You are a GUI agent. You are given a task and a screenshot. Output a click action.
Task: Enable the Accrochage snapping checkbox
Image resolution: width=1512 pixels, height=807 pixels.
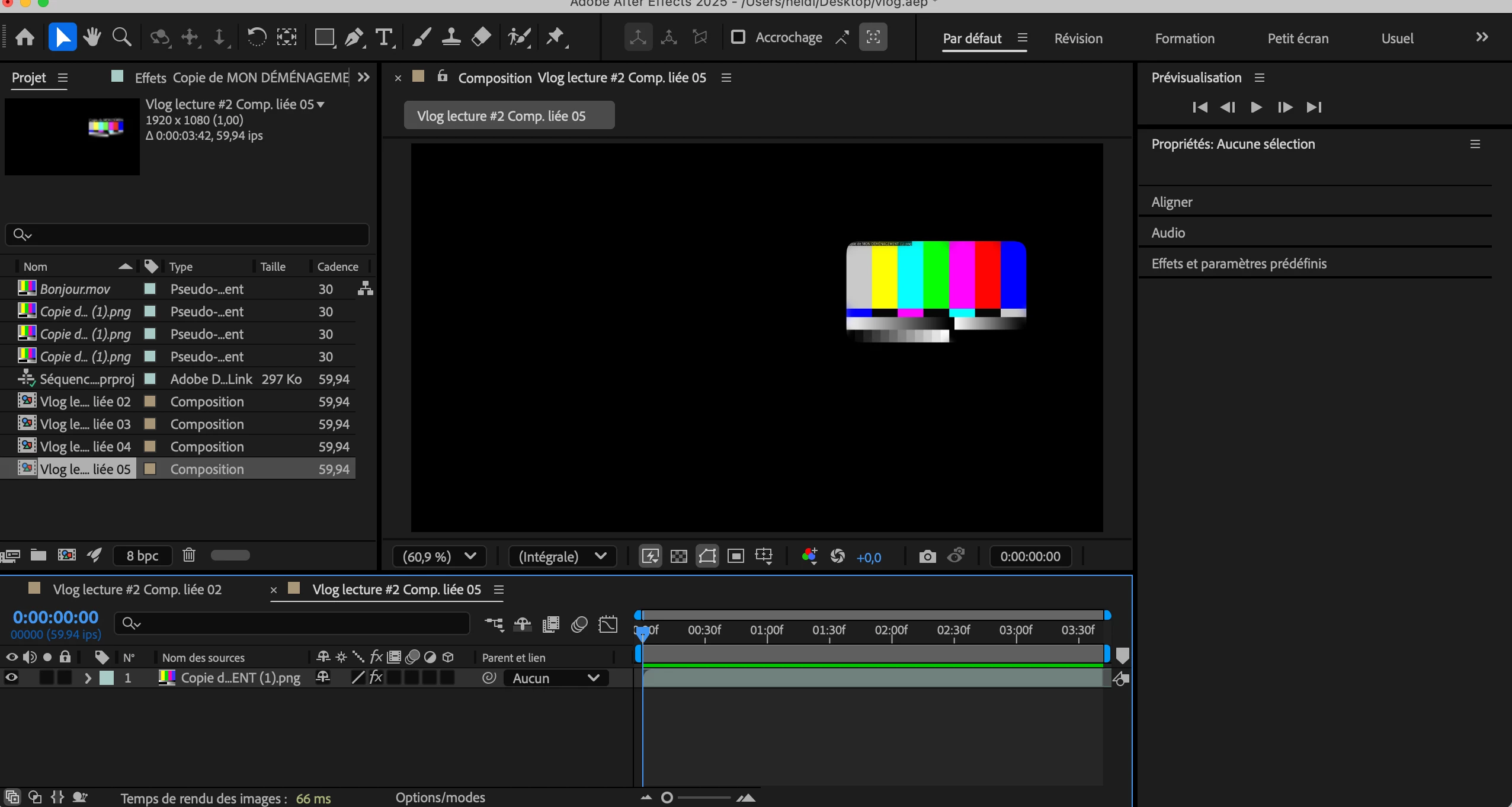738,37
